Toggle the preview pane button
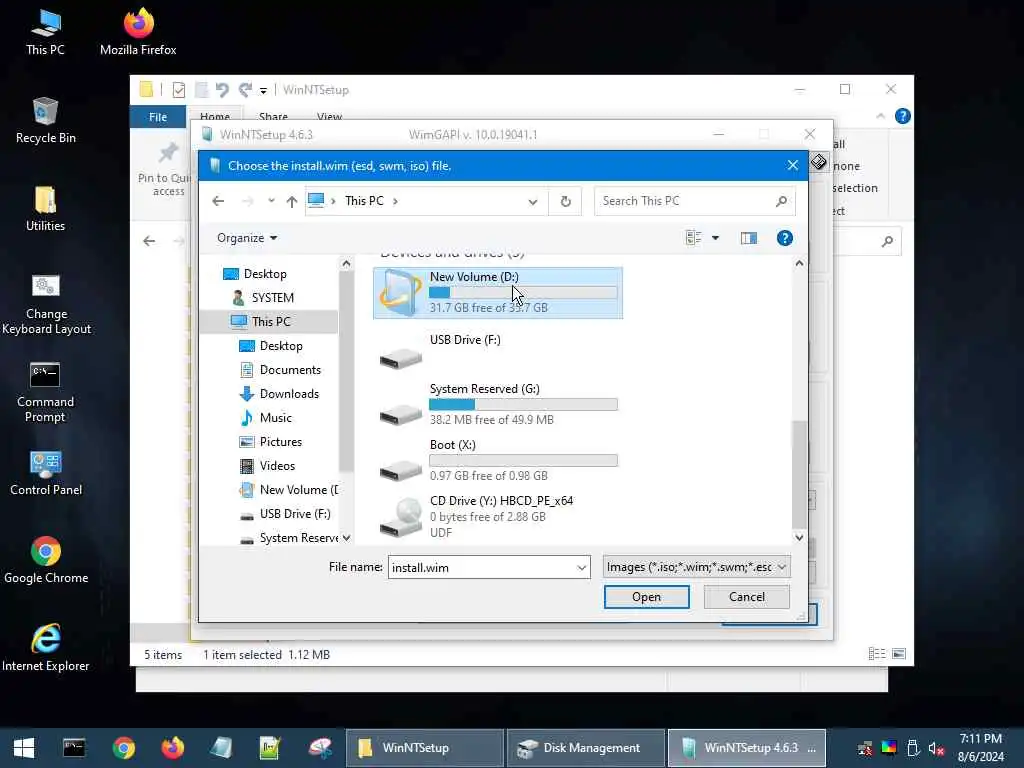 click(749, 238)
